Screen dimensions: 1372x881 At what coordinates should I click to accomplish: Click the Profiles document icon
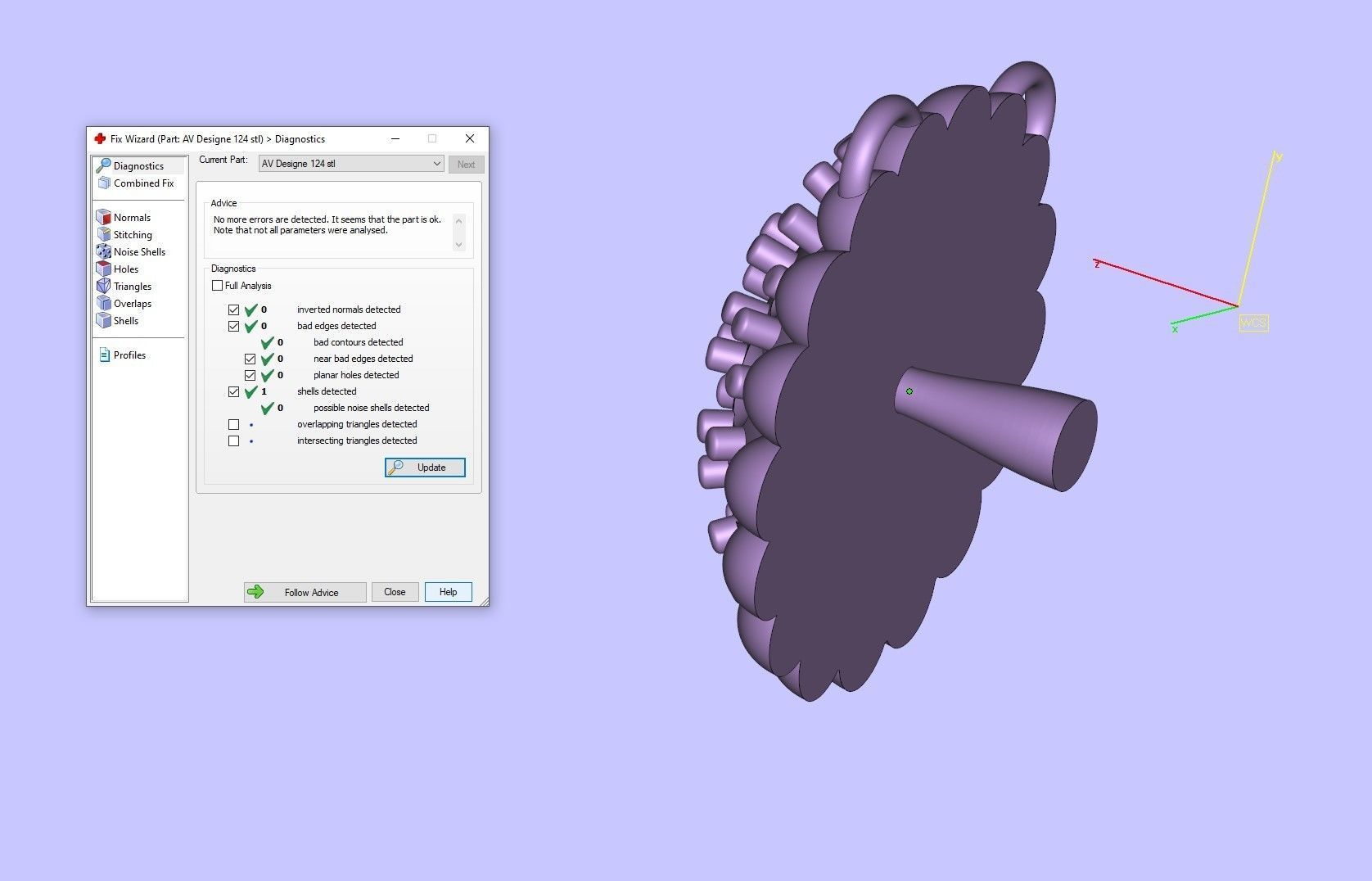click(104, 355)
